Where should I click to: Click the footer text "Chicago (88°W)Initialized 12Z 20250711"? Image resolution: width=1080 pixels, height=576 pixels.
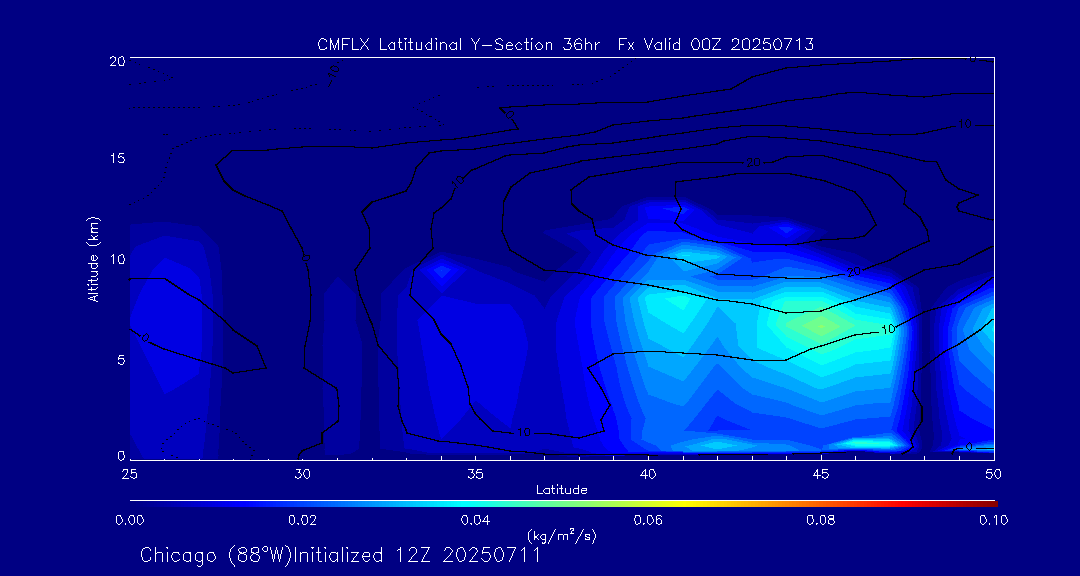[x=340, y=555]
